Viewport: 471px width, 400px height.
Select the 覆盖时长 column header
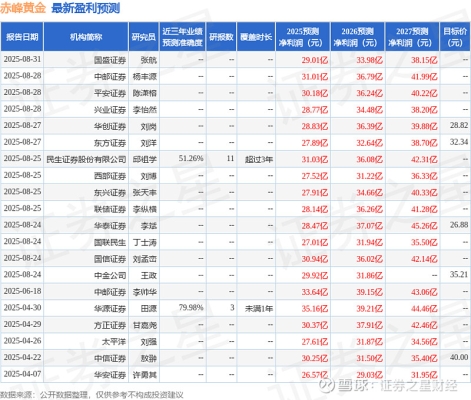(x=256, y=37)
